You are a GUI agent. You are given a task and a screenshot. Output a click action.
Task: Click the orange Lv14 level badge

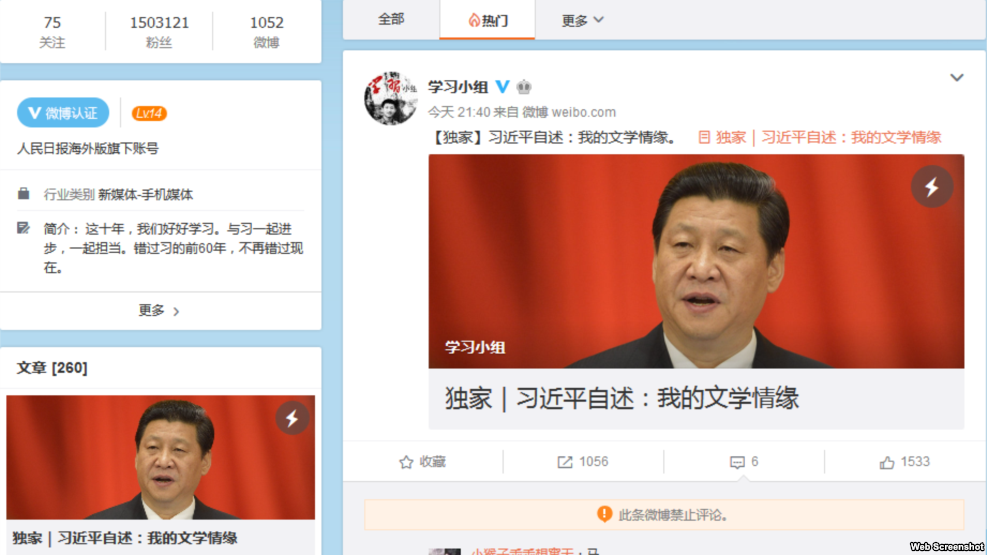coord(149,113)
